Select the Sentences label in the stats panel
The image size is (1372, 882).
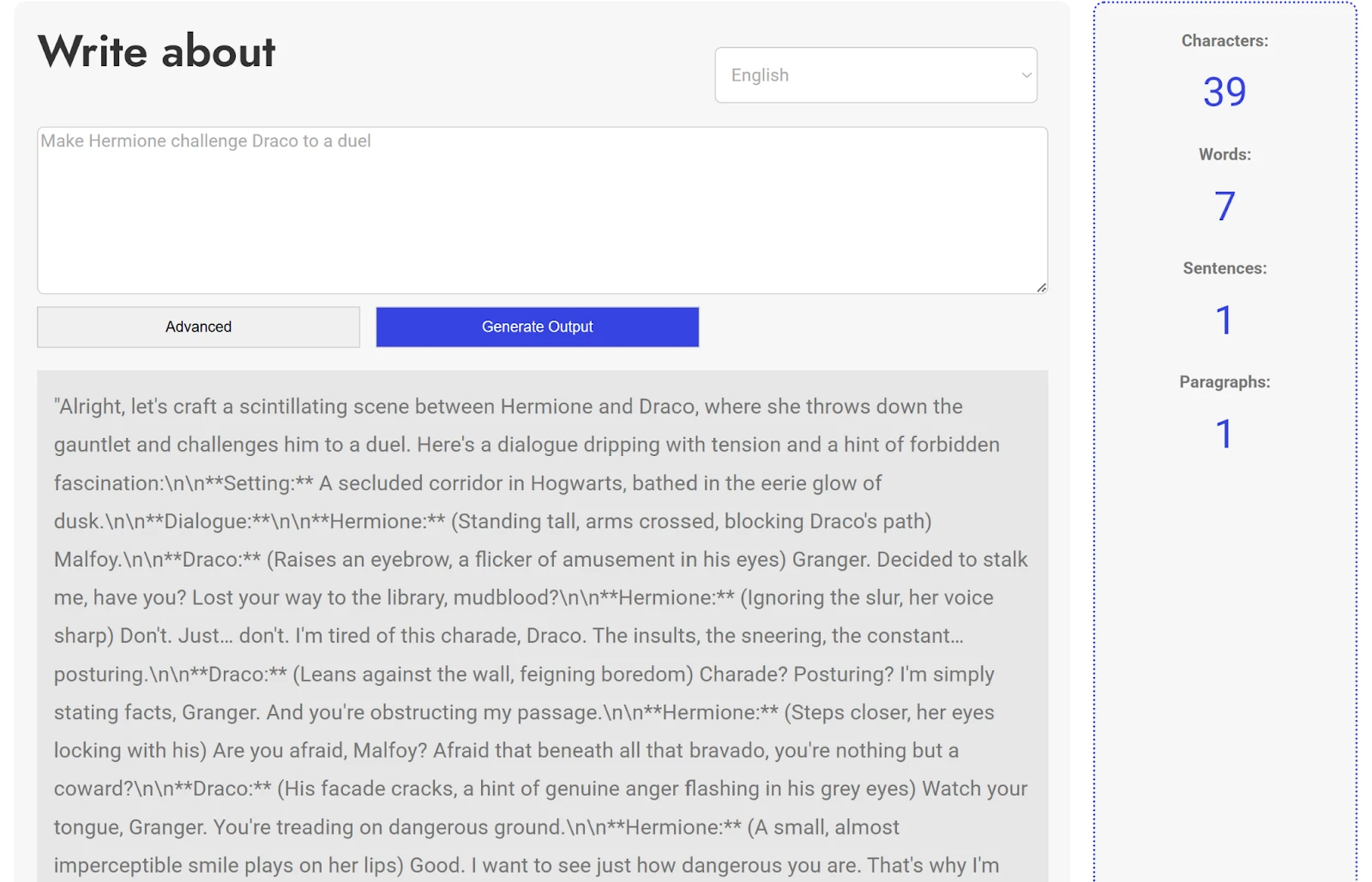coord(1224,268)
